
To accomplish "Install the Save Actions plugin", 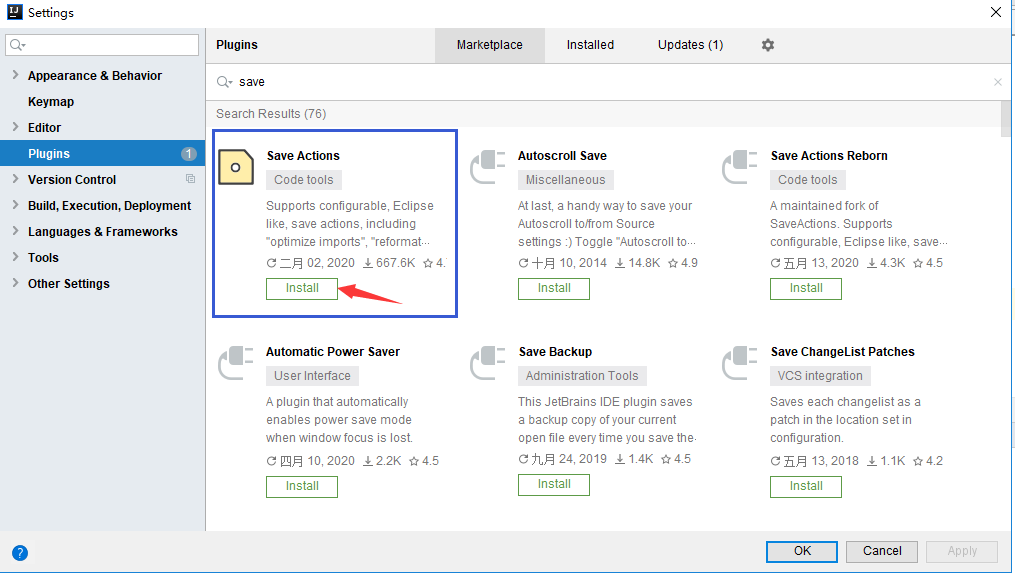I will [x=302, y=289].
